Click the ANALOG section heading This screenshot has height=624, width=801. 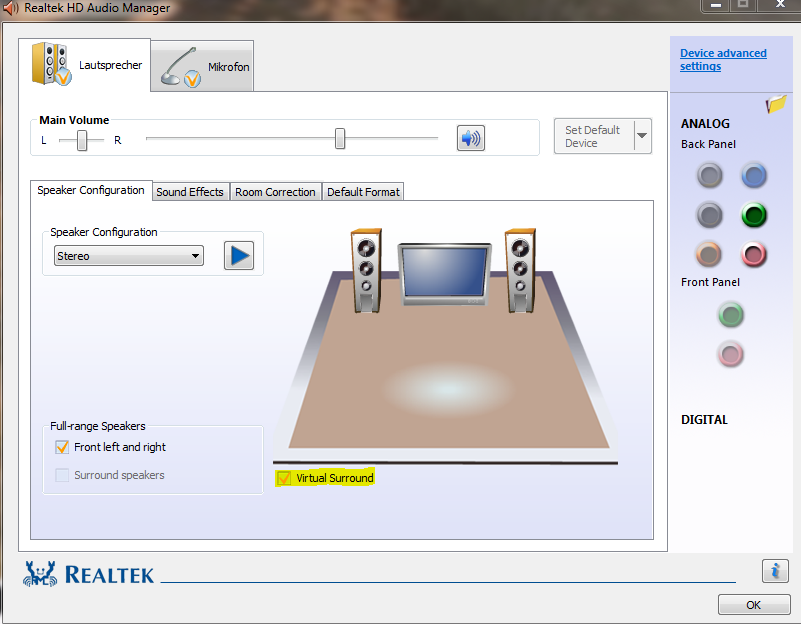click(x=705, y=124)
